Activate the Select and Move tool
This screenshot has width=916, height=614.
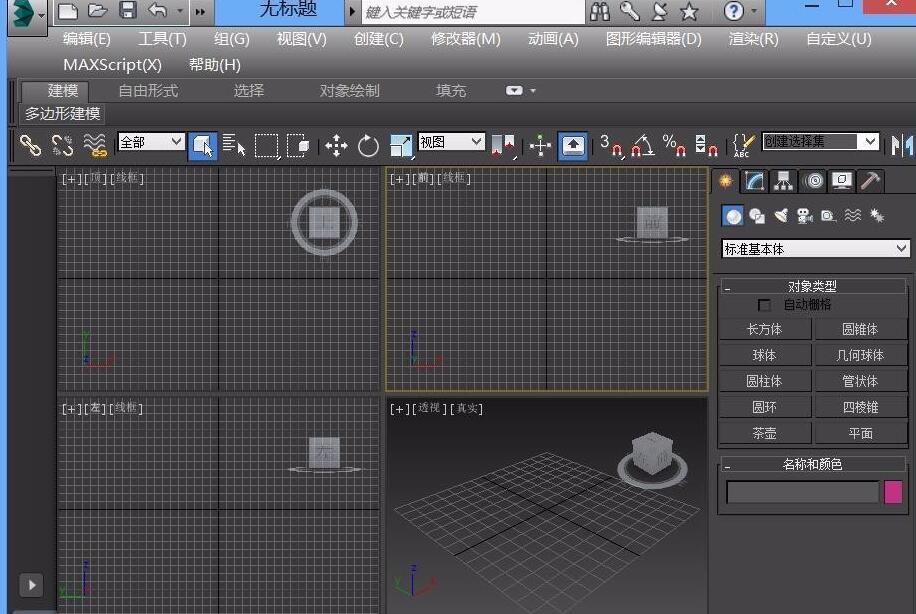point(336,146)
